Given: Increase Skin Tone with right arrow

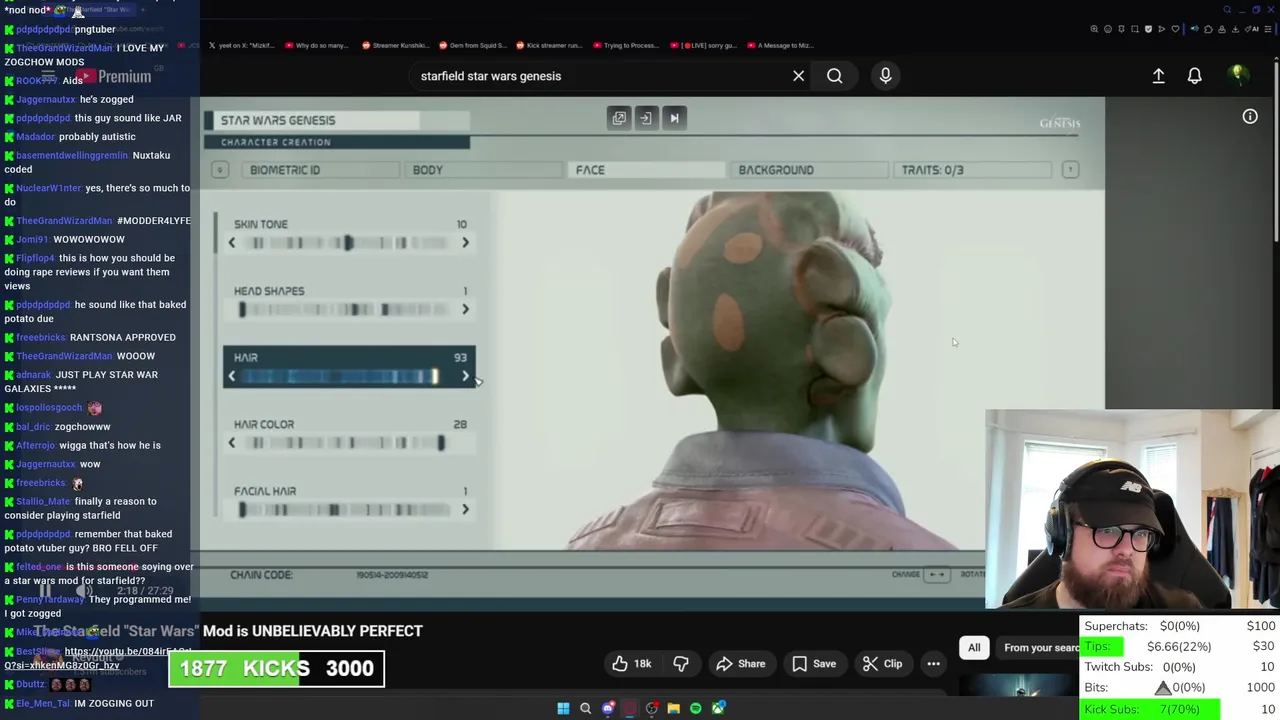Looking at the screenshot, I should 465,243.
